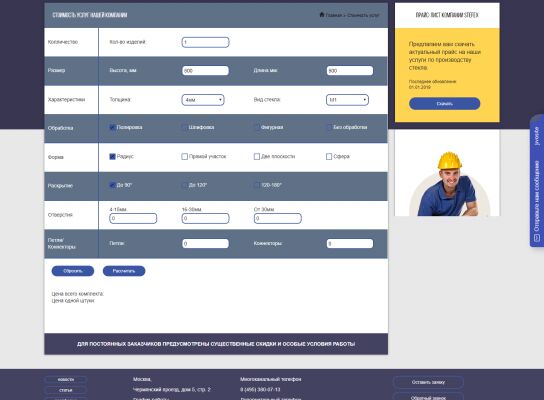544x400 pixels.
Task: Toggle the Шлифовка checkbox
Action: tap(185, 127)
